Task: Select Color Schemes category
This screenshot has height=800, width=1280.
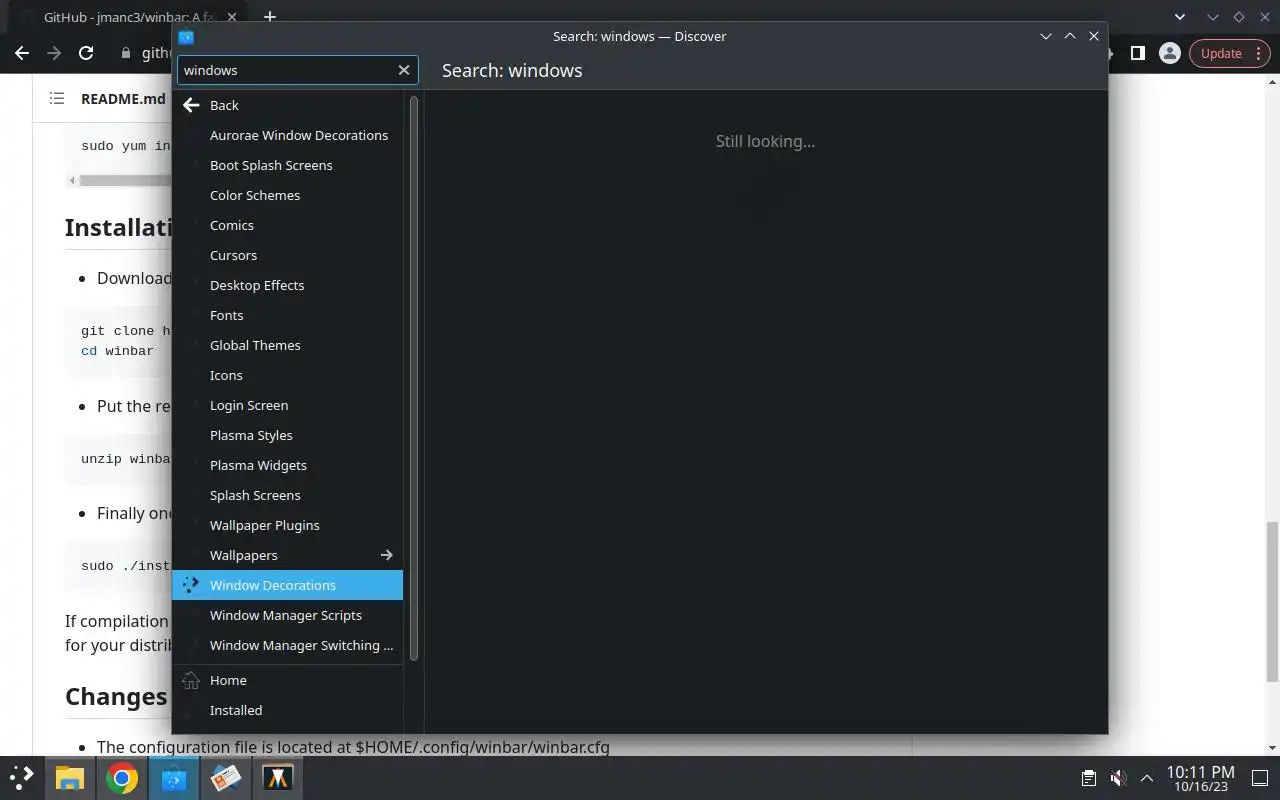Action: point(287,195)
